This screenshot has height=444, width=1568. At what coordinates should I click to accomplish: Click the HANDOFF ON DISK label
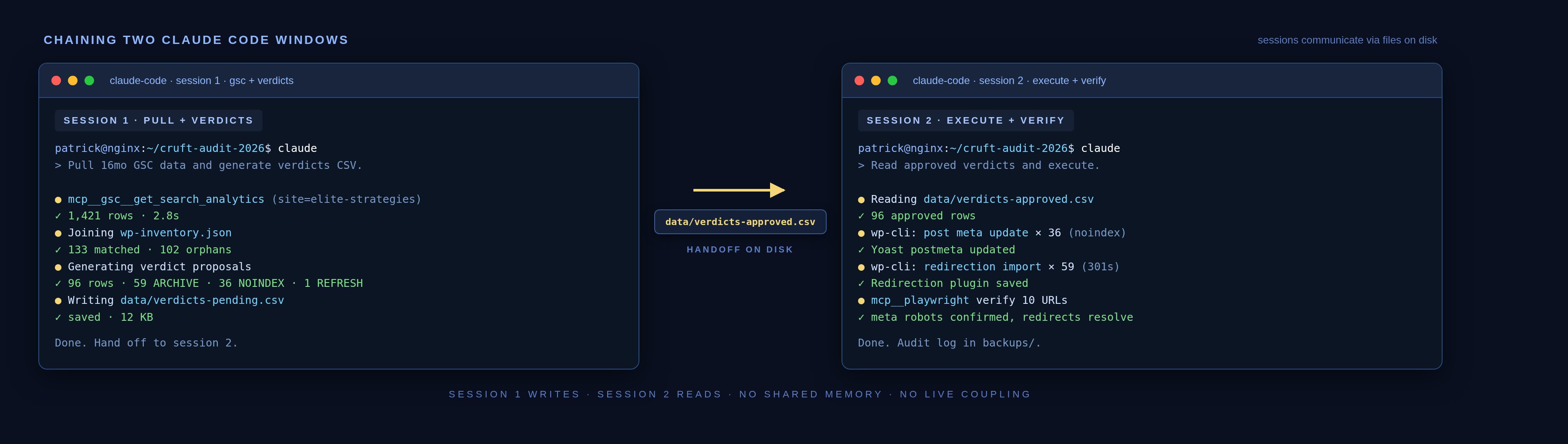click(x=740, y=249)
